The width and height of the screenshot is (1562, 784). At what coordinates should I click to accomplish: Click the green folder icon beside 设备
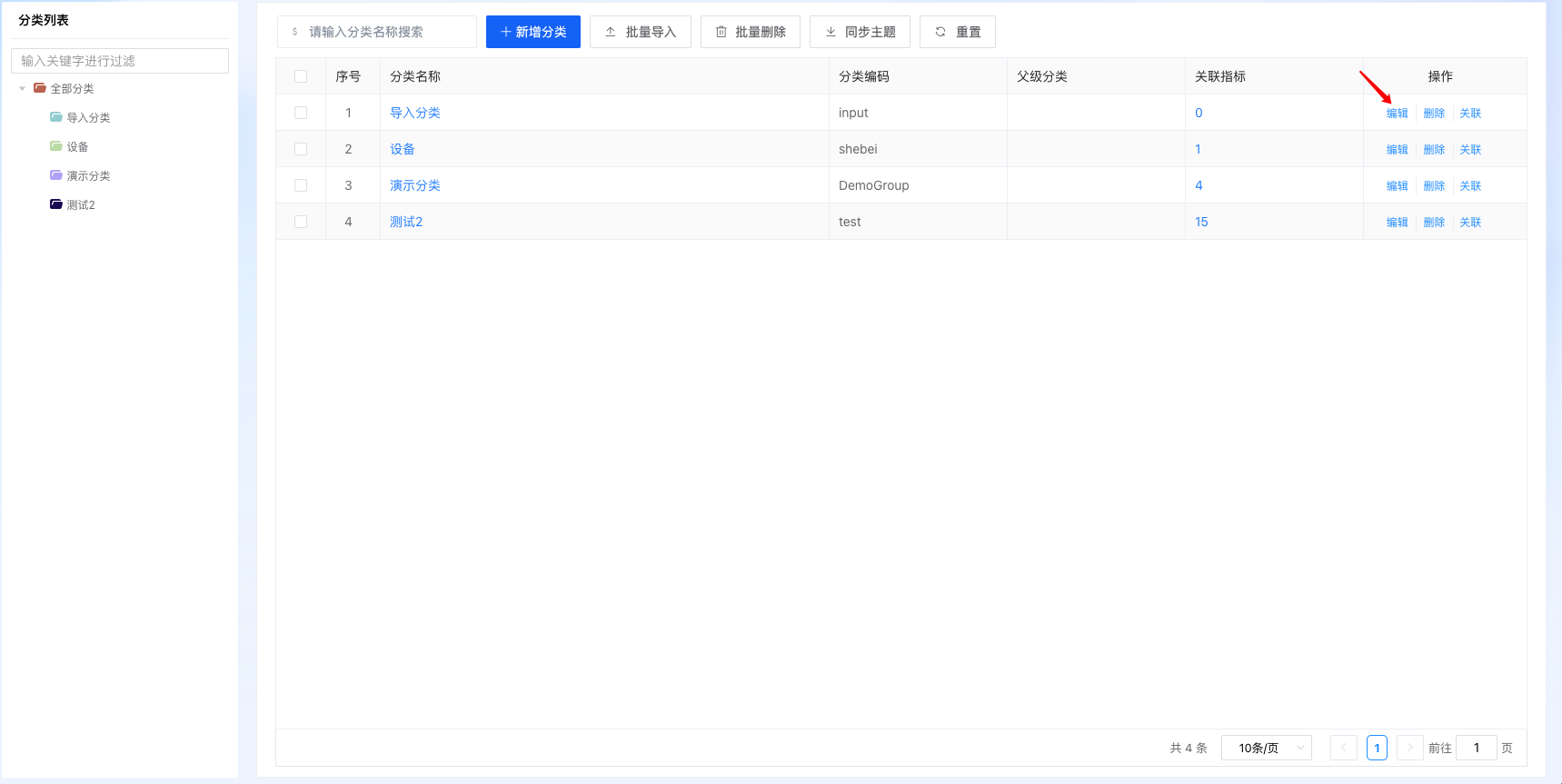coord(56,146)
